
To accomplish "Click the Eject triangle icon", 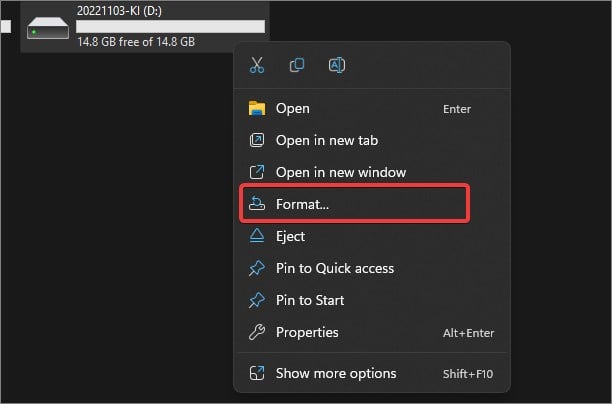I will pyautogui.click(x=257, y=236).
